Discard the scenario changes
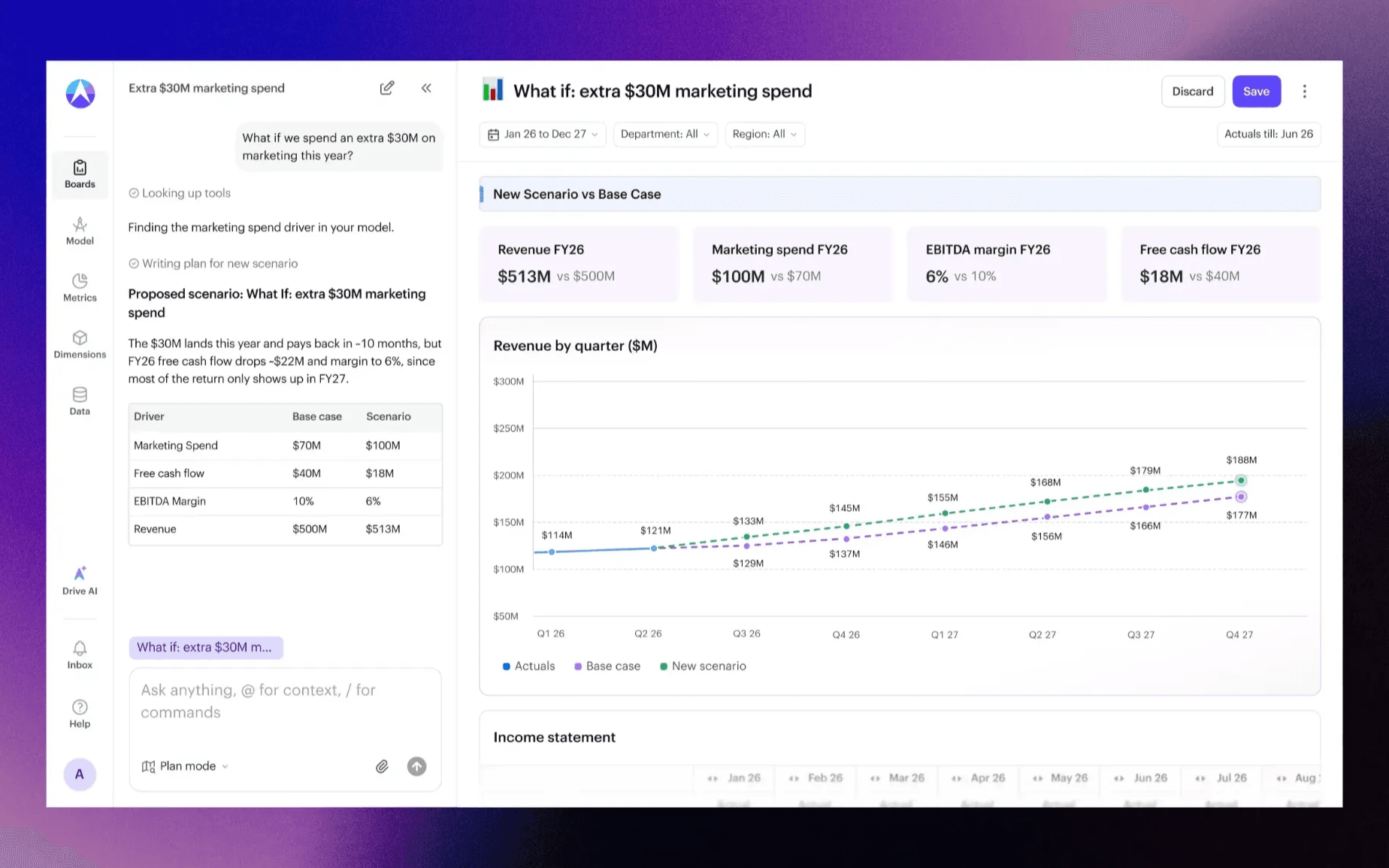The height and width of the screenshot is (868, 1389). point(1193,91)
